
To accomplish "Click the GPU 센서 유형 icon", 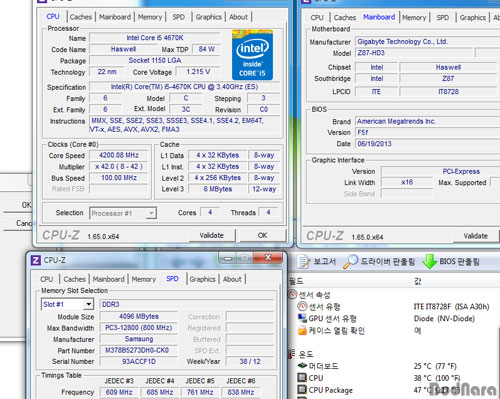I will tap(302, 318).
